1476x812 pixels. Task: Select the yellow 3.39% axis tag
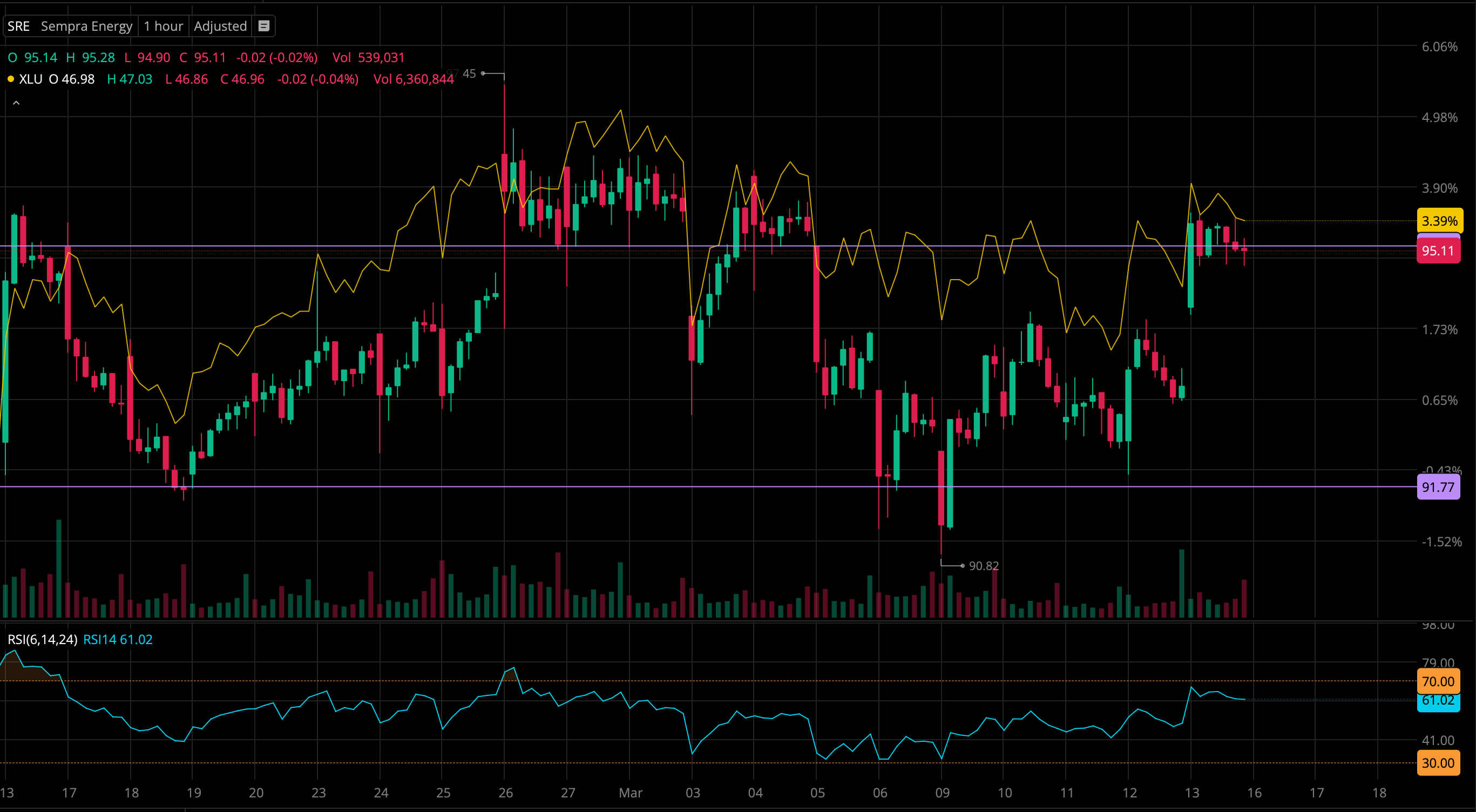[1439, 221]
